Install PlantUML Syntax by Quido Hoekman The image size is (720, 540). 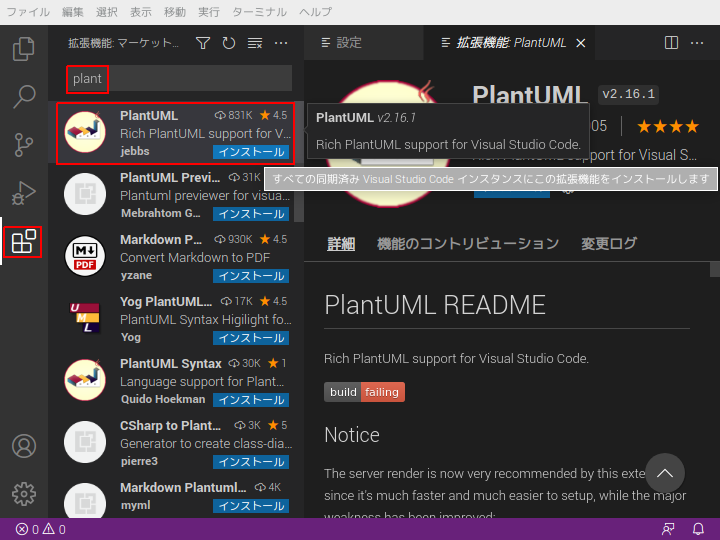coord(251,400)
